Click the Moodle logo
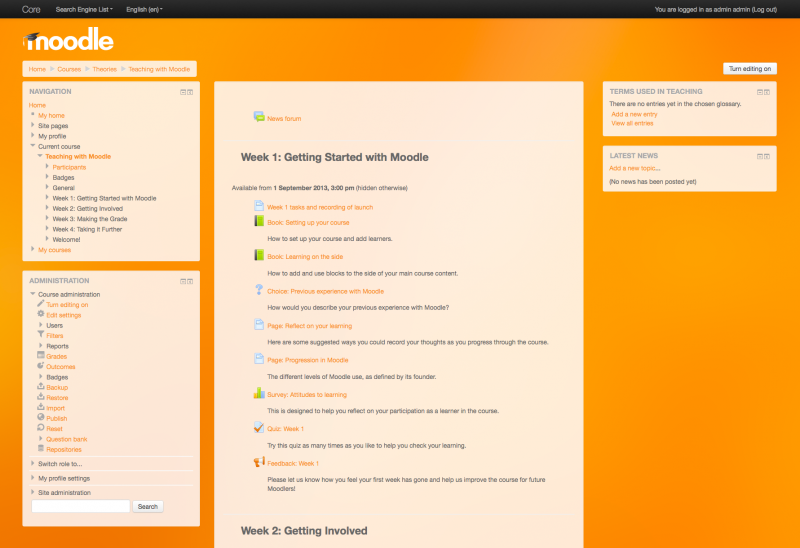800x548 pixels. pyautogui.click(x=68, y=40)
